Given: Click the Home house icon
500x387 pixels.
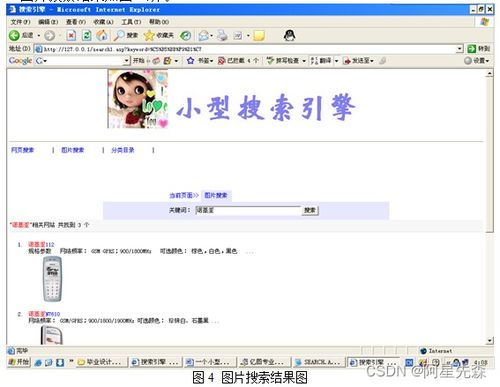Looking at the screenshot, I should click(102, 35).
